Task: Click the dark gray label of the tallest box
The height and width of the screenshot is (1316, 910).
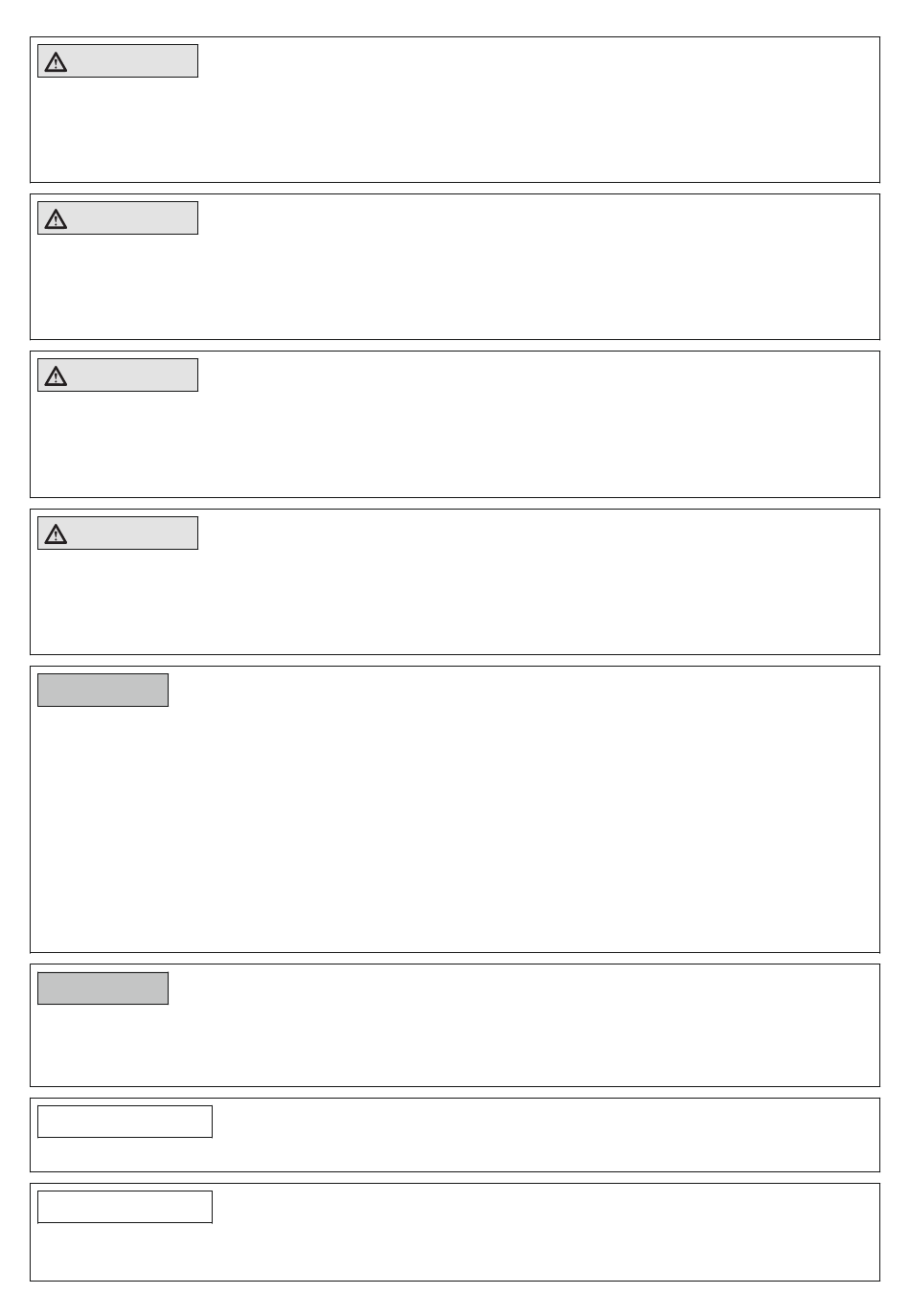Action: click(102, 690)
